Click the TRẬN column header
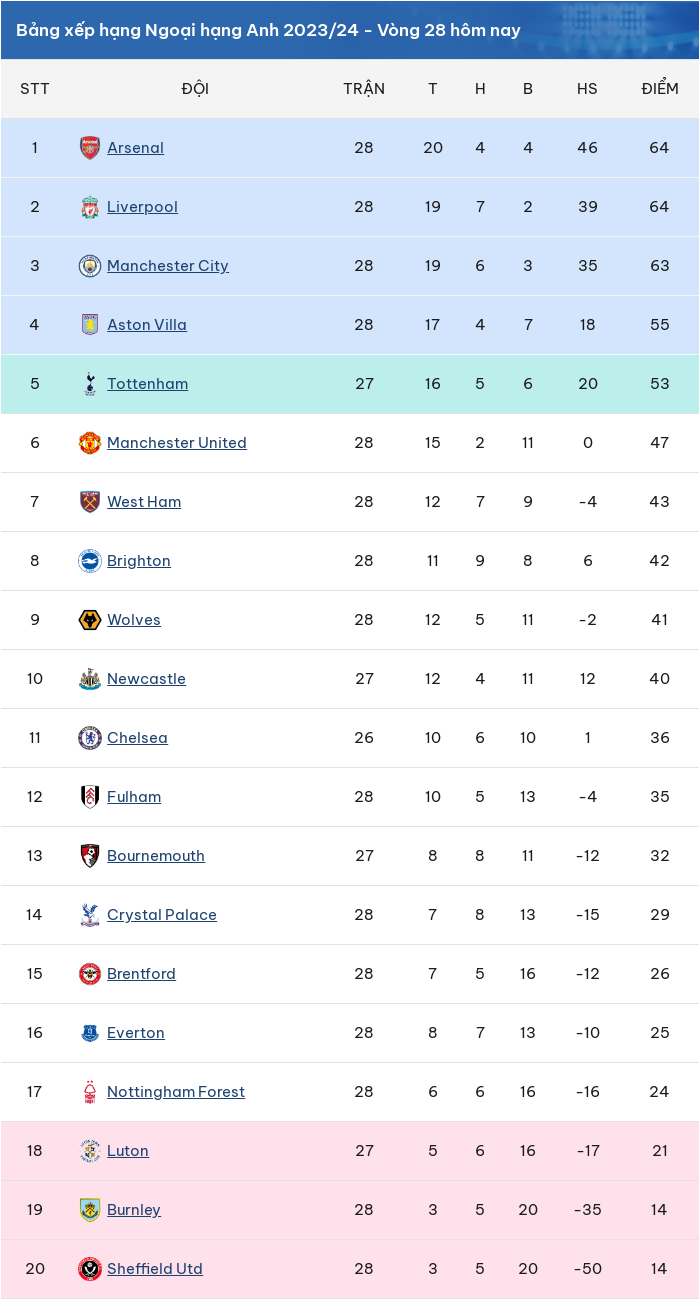 click(x=364, y=88)
